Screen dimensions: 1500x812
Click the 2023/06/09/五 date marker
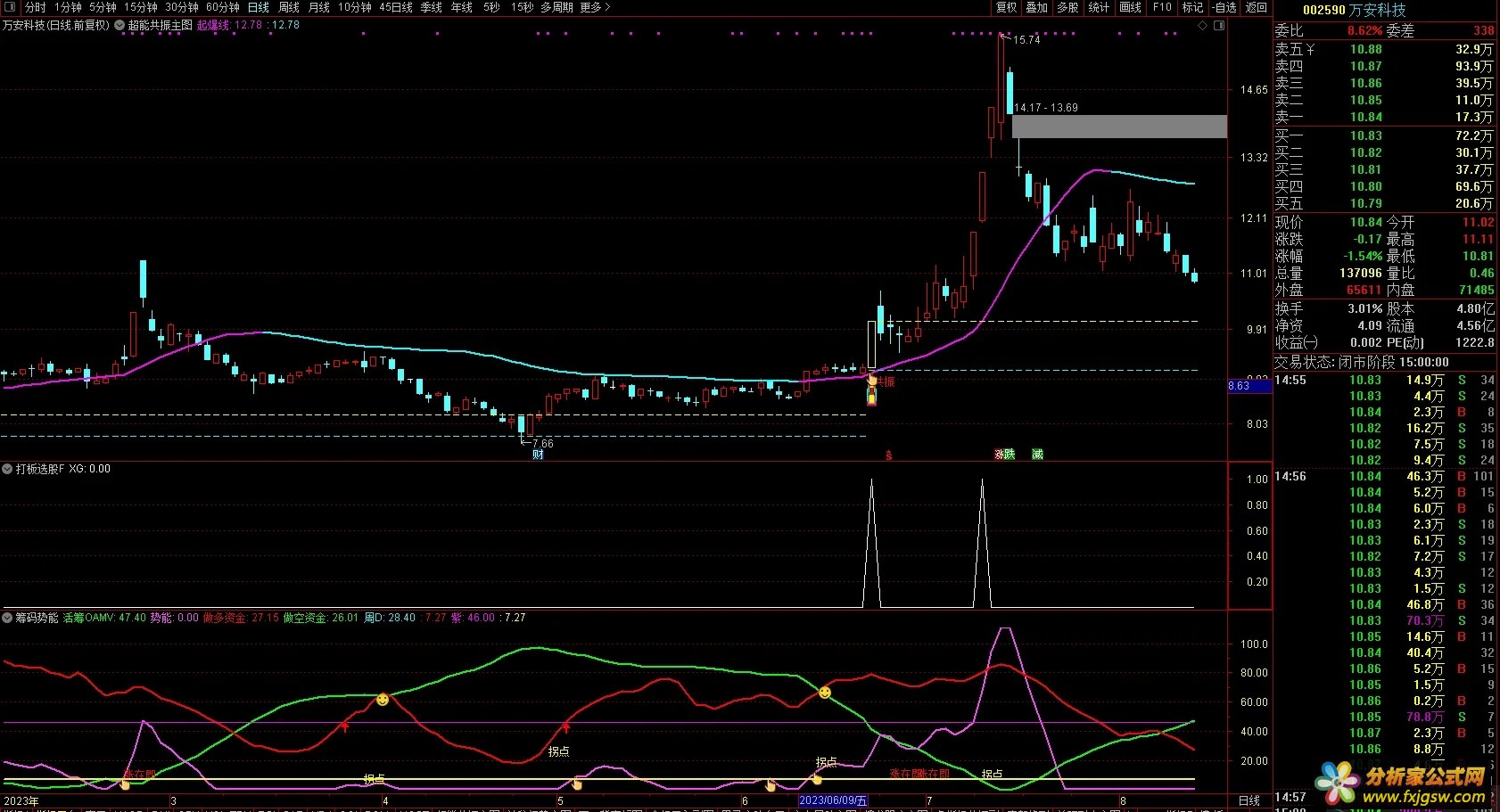[833, 800]
